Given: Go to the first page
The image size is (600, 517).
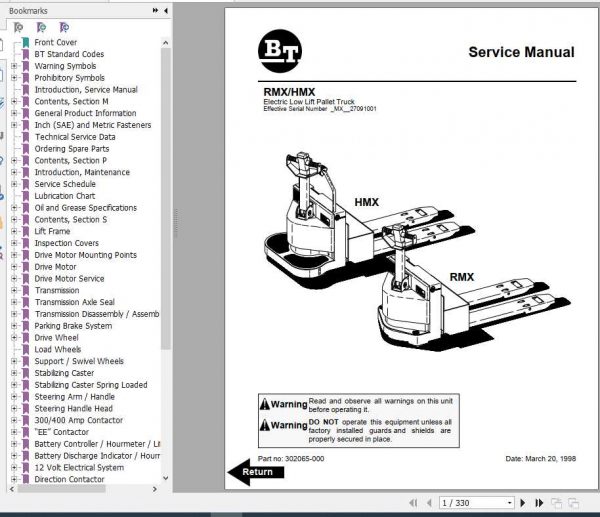Looking at the screenshot, I should pos(413,503).
